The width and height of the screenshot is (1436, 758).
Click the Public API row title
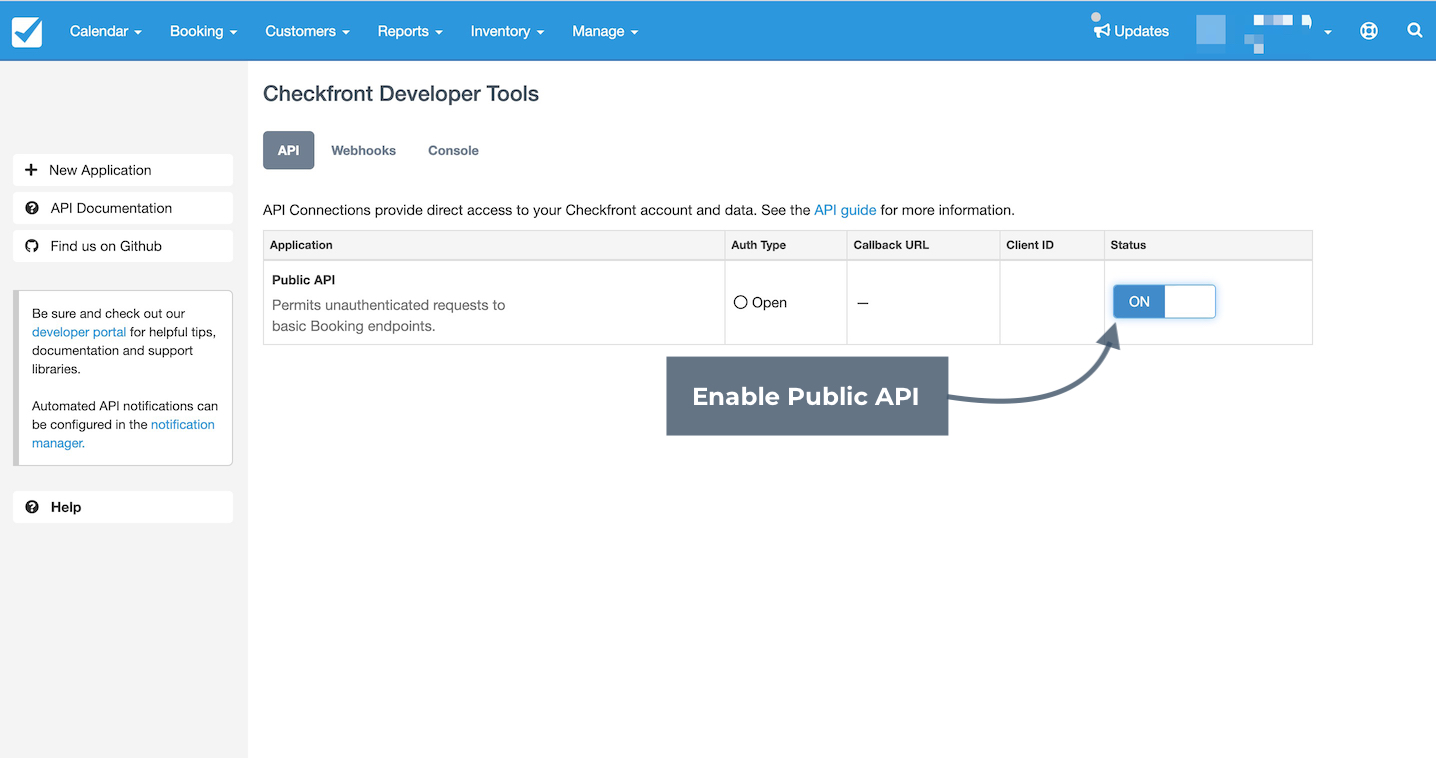coord(304,280)
